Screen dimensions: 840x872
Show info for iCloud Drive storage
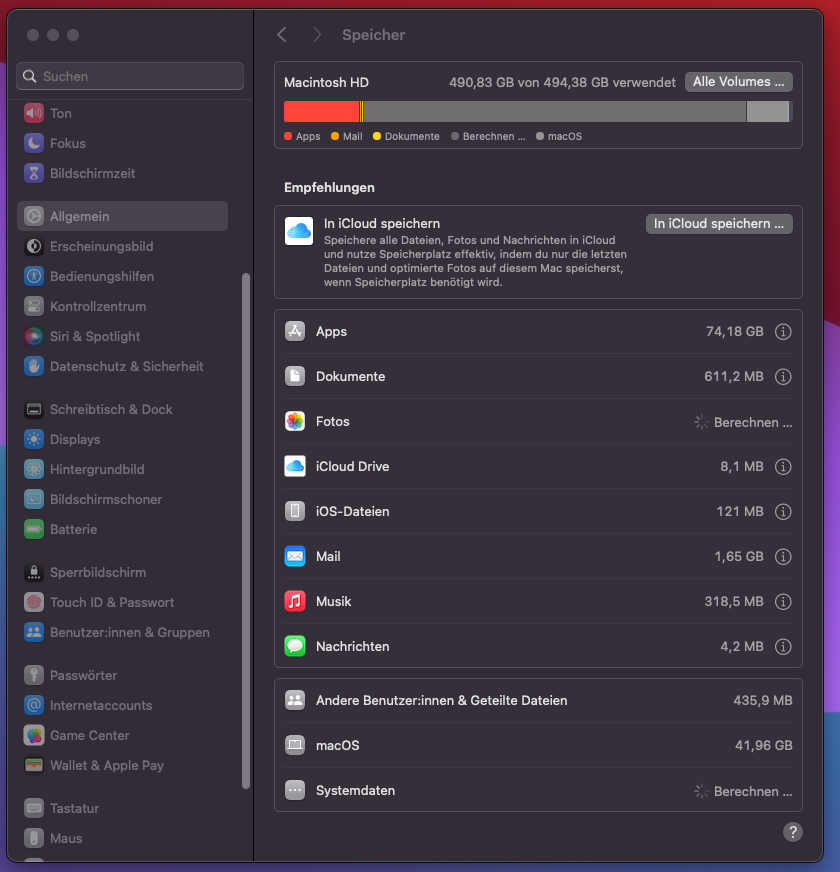783,467
